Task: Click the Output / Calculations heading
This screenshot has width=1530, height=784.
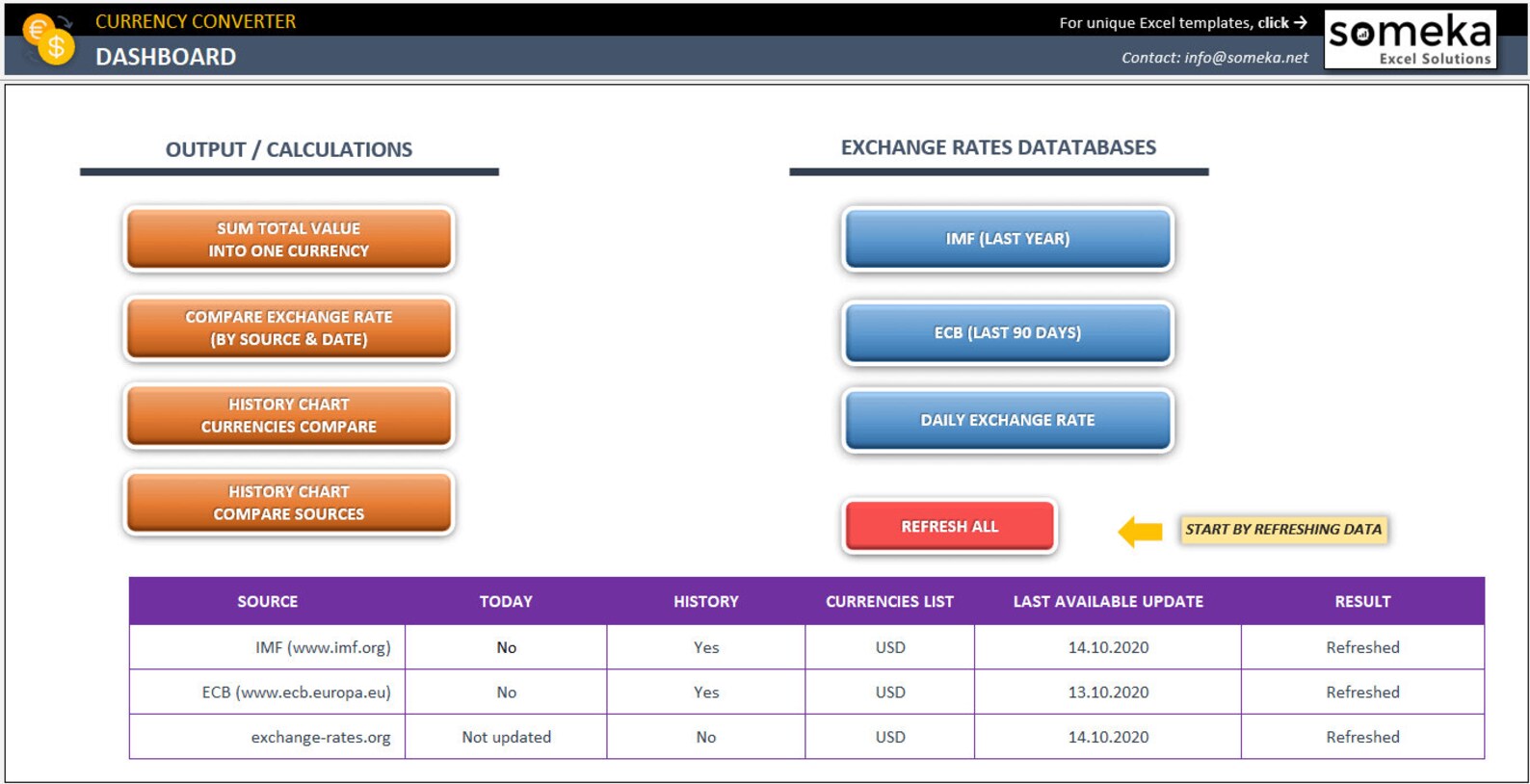Action: coord(289,149)
